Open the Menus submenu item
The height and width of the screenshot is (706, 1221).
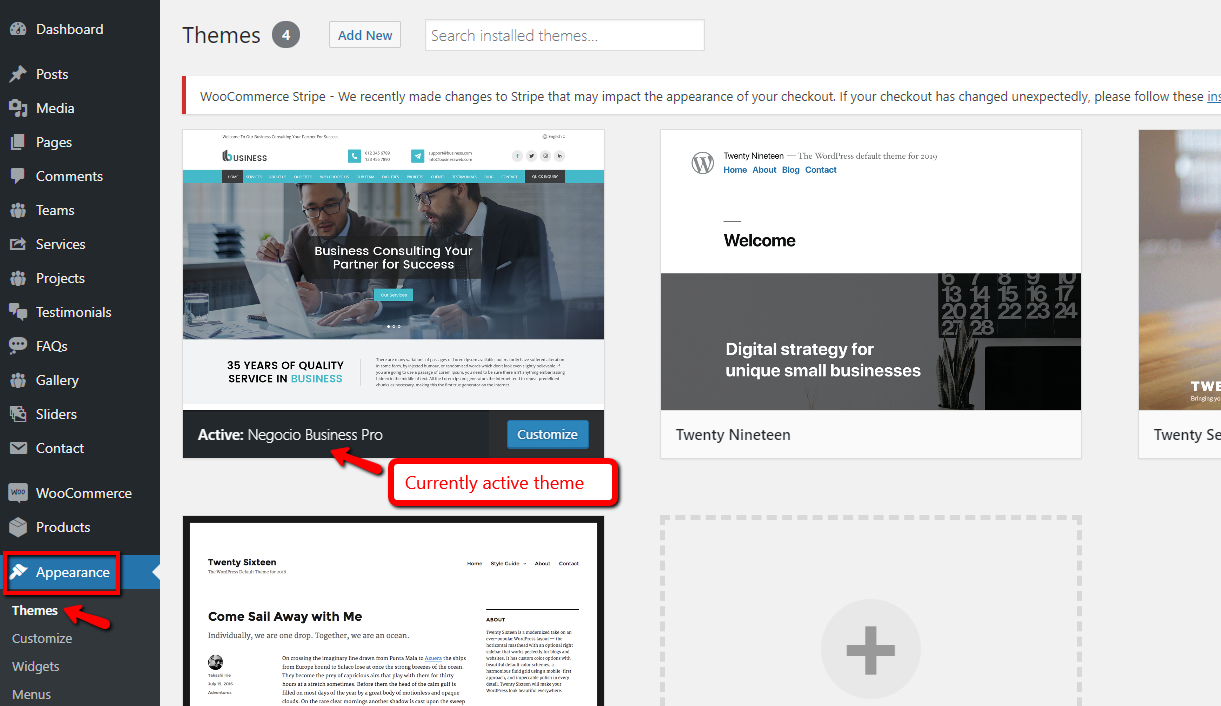[x=32, y=694]
